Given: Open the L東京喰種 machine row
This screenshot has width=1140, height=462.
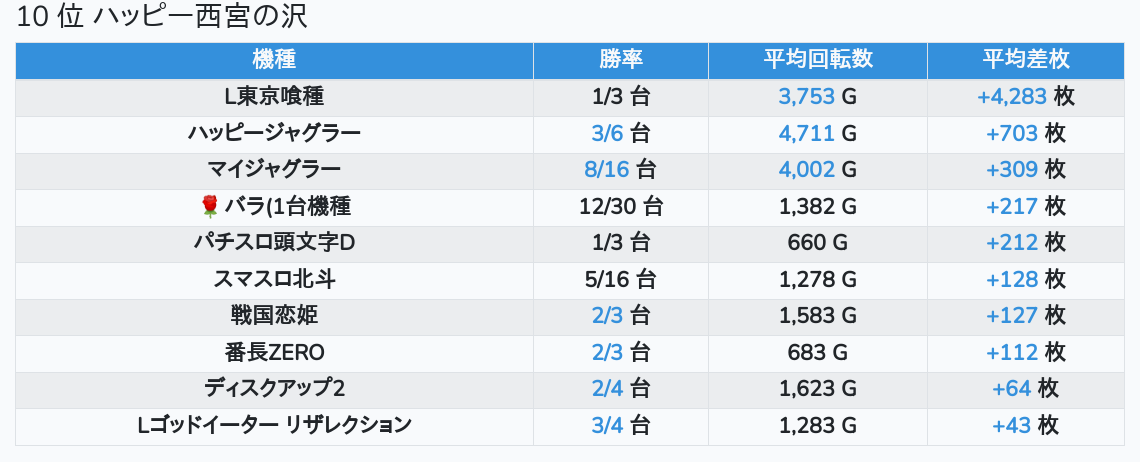Looking at the screenshot, I should 274,96.
